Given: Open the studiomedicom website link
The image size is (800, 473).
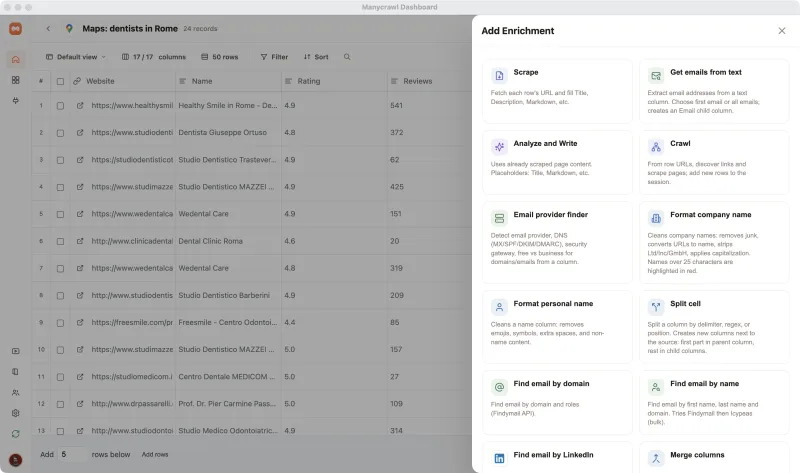Looking at the screenshot, I should pos(132,377).
